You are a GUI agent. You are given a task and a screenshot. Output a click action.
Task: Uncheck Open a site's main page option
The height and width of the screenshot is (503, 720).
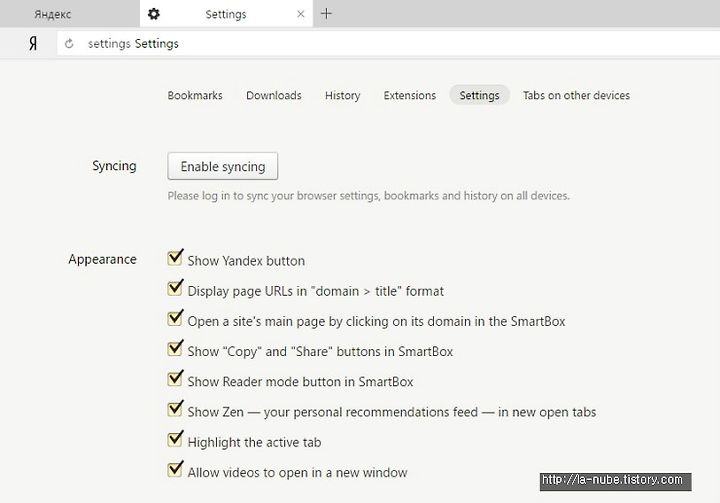(x=175, y=318)
